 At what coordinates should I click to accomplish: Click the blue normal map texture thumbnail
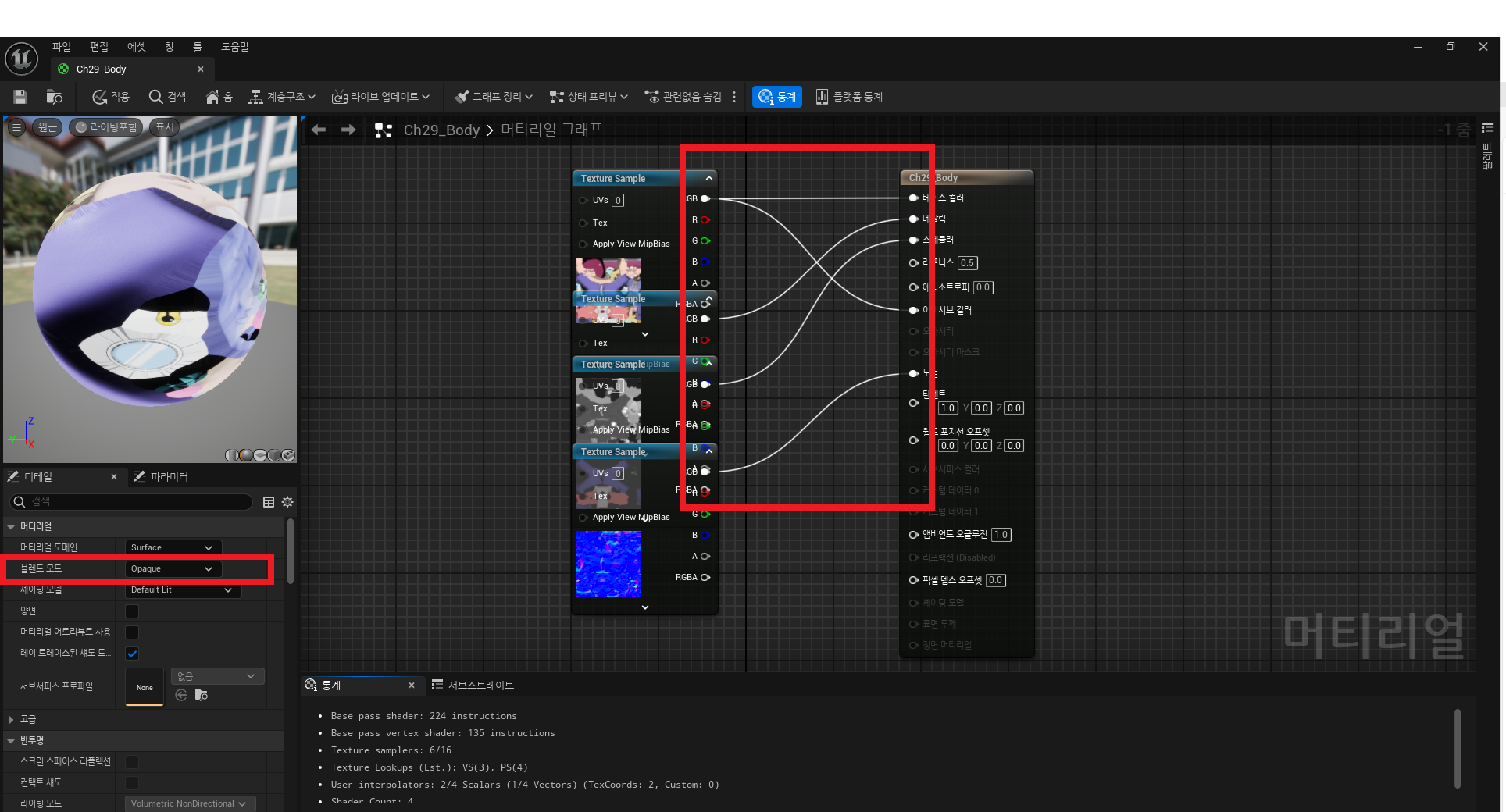pos(608,564)
